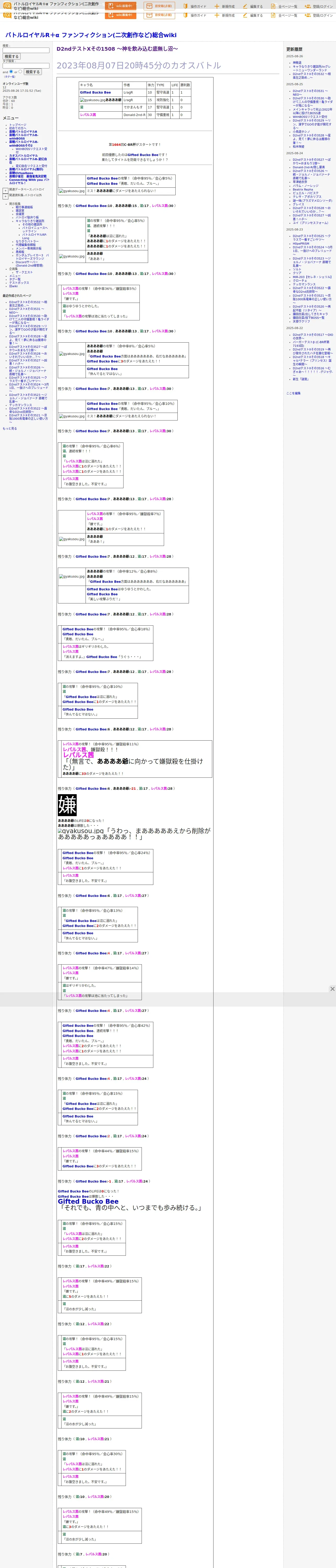Screen dimensions: 336x1568
Task: Open バトロイ駄弁り板 link
Action: [27, 217]
